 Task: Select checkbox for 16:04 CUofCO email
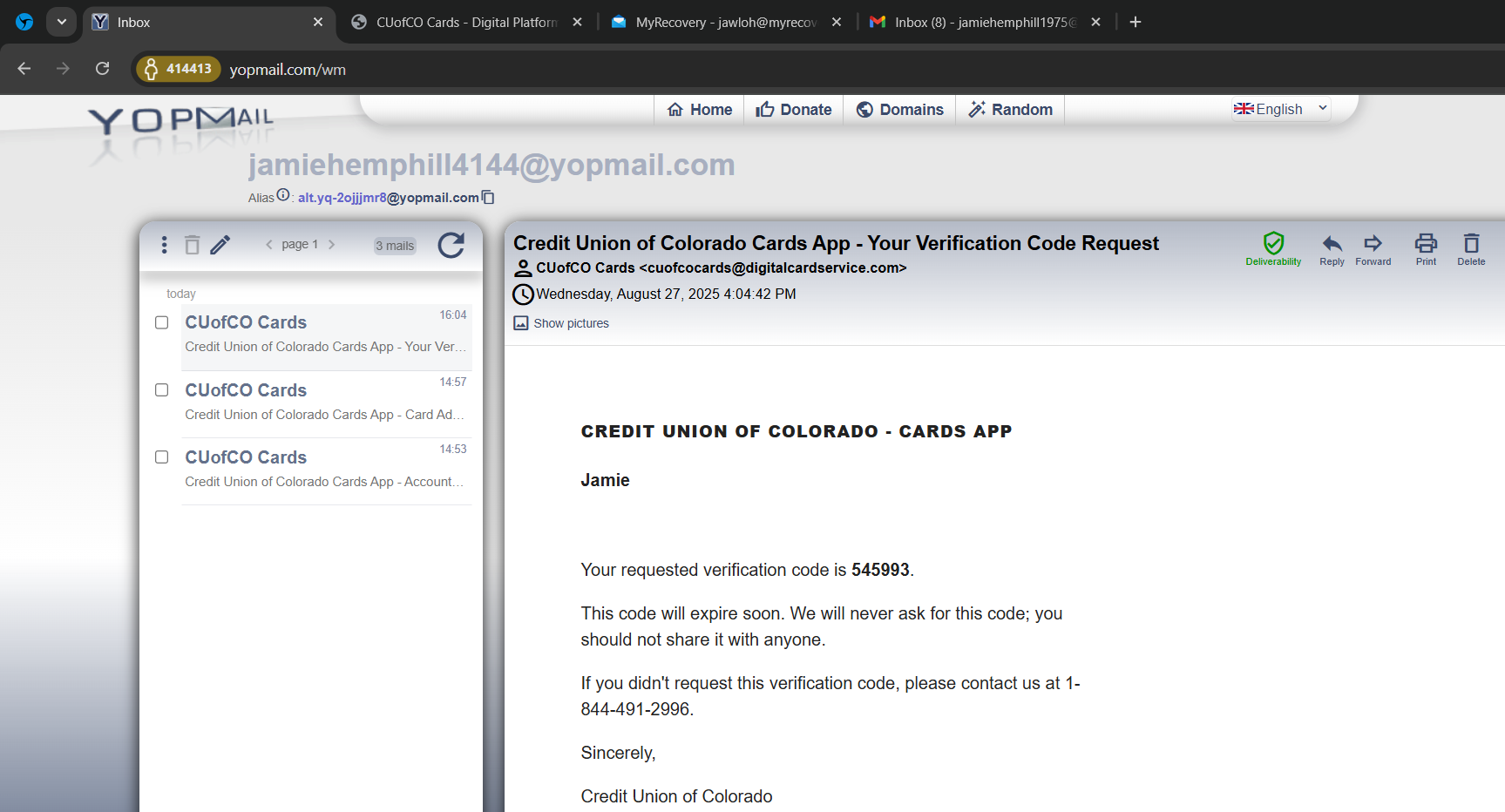pos(161,322)
